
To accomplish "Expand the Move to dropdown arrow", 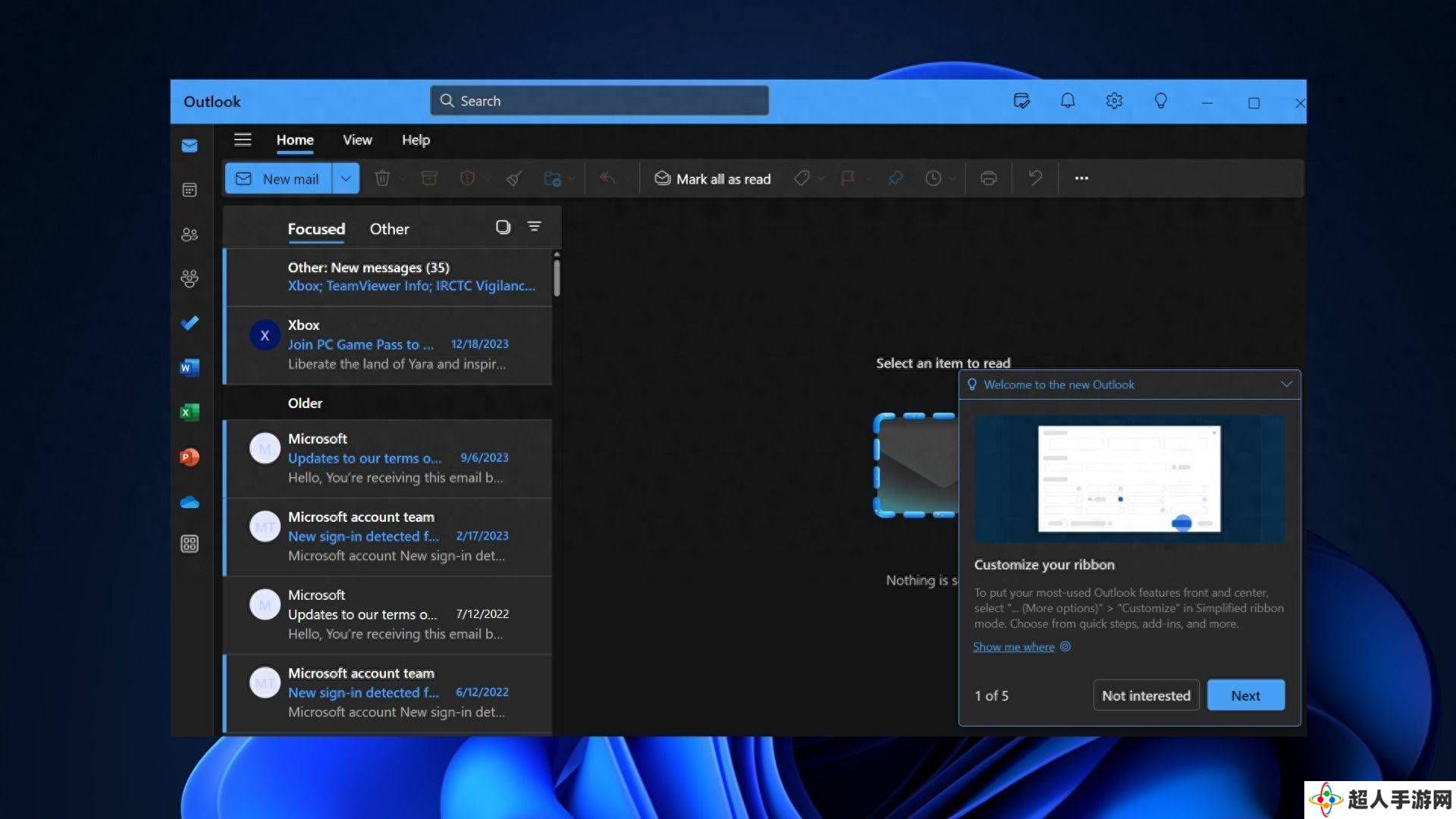I will [x=571, y=179].
